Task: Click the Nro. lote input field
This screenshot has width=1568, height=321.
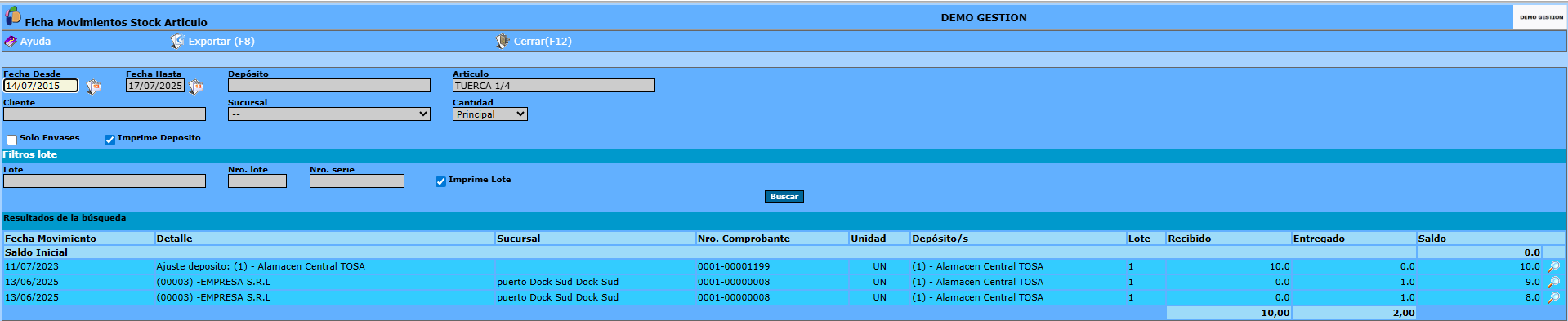Action: tap(257, 181)
